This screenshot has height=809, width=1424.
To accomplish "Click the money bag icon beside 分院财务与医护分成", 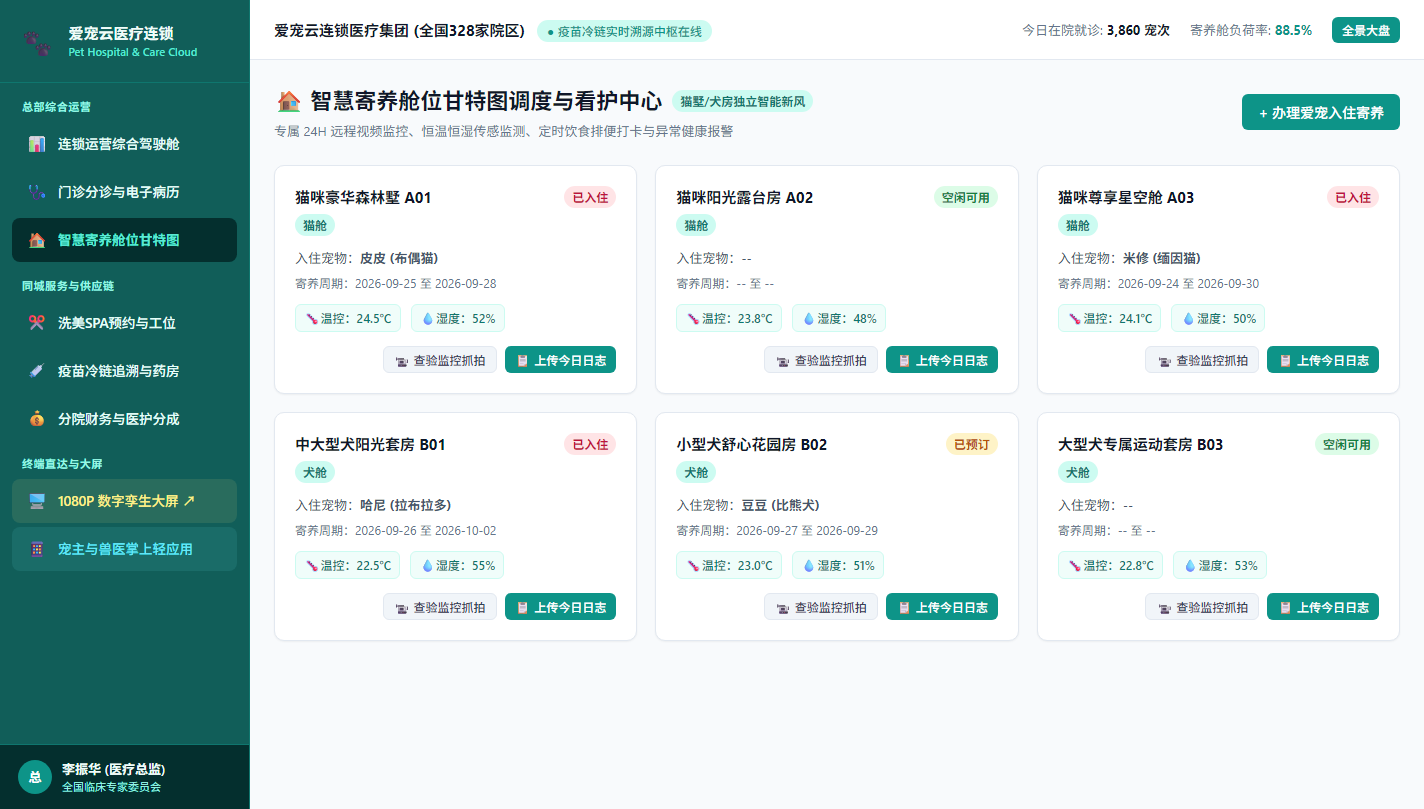I will click(37, 419).
